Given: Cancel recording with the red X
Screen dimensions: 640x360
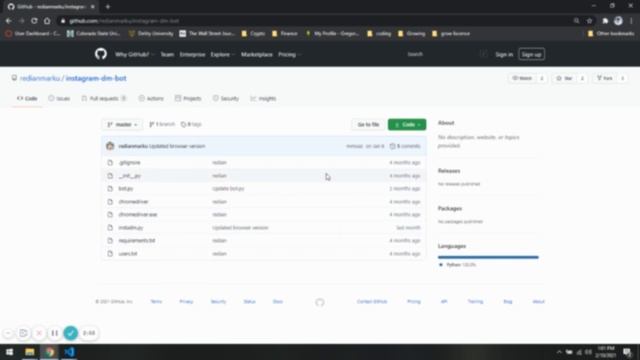Looking at the screenshot, I should [39, 333].
